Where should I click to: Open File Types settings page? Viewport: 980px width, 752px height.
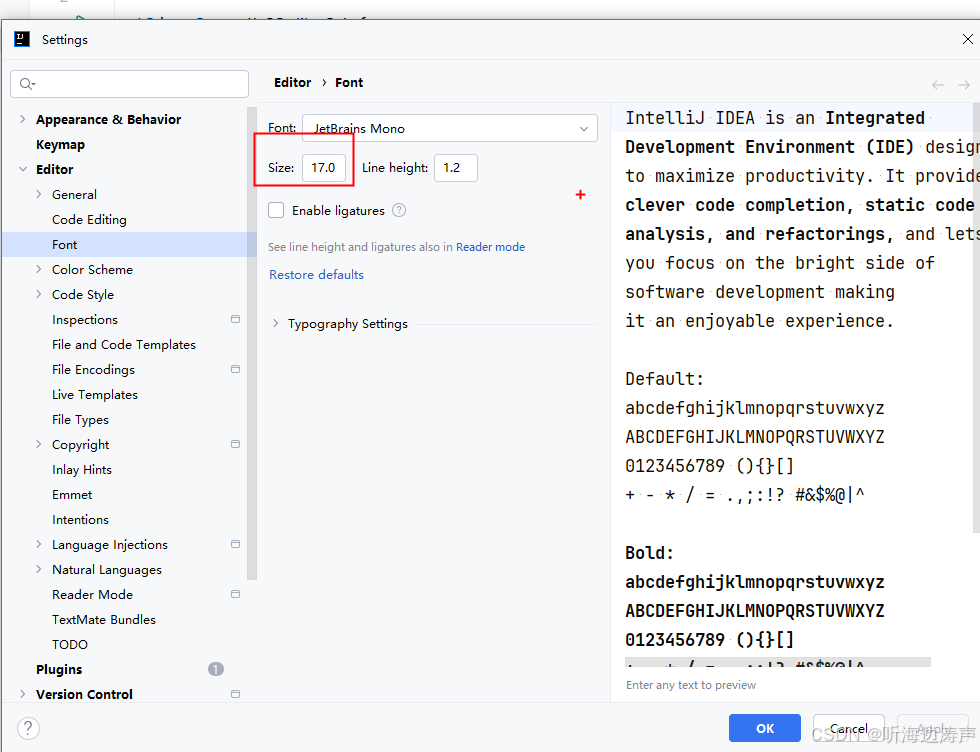coord(81,419)
